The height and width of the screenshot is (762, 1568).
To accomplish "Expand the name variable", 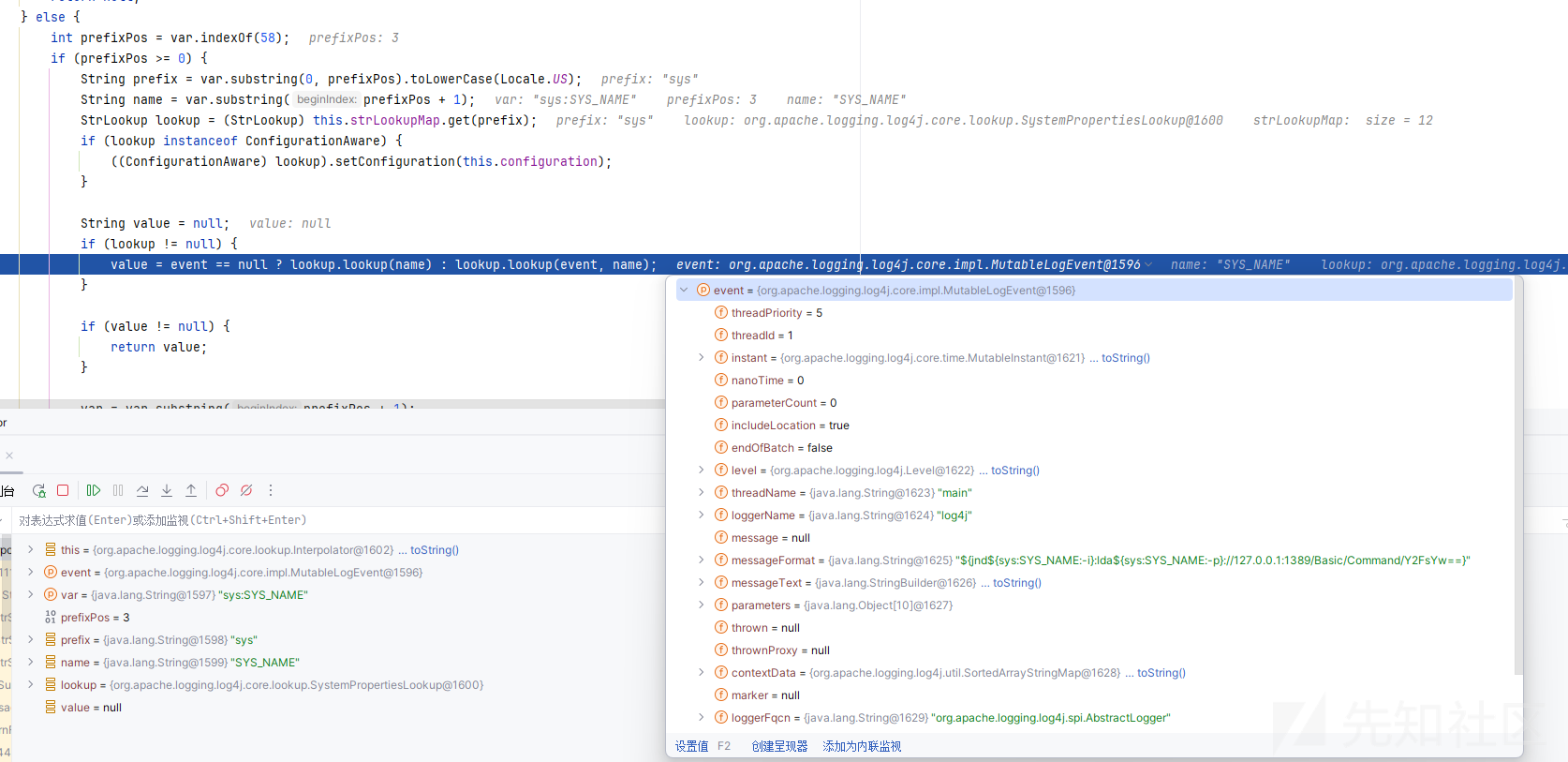I will [x=30, y=662].
